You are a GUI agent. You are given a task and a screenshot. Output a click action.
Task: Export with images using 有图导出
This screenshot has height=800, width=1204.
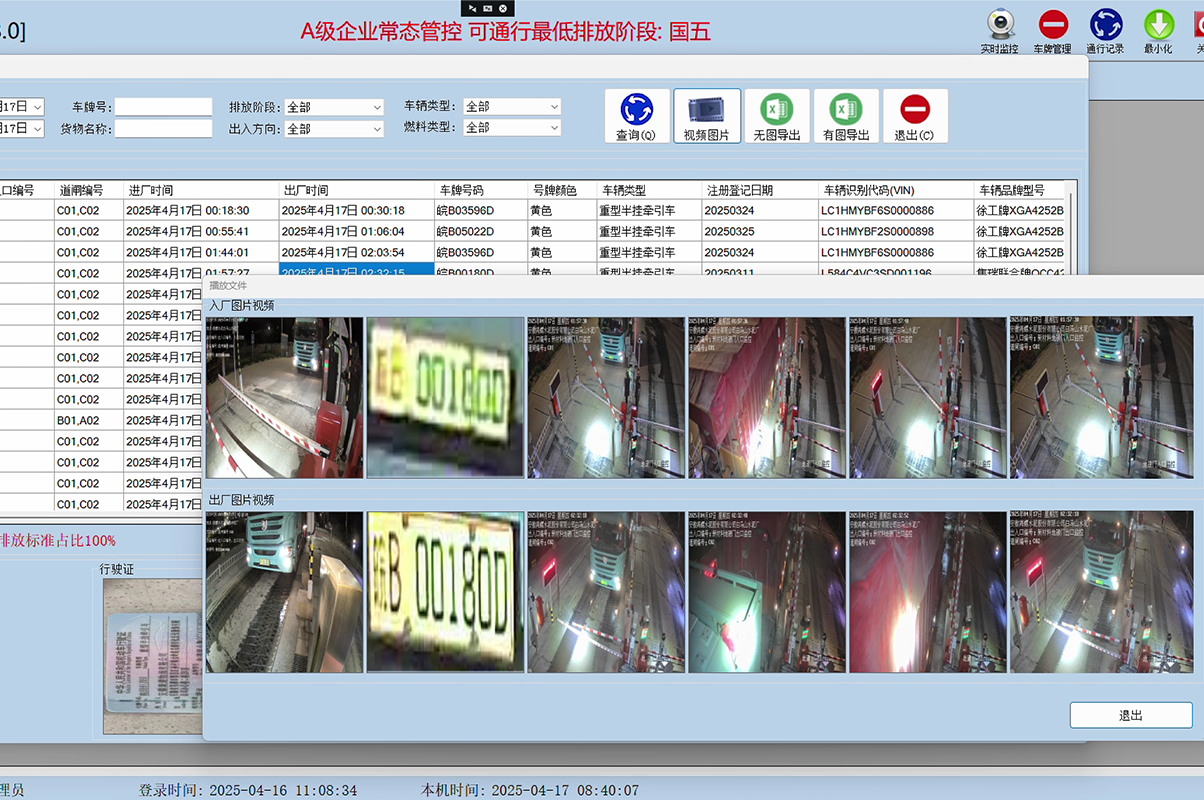[x=846, y=116]
